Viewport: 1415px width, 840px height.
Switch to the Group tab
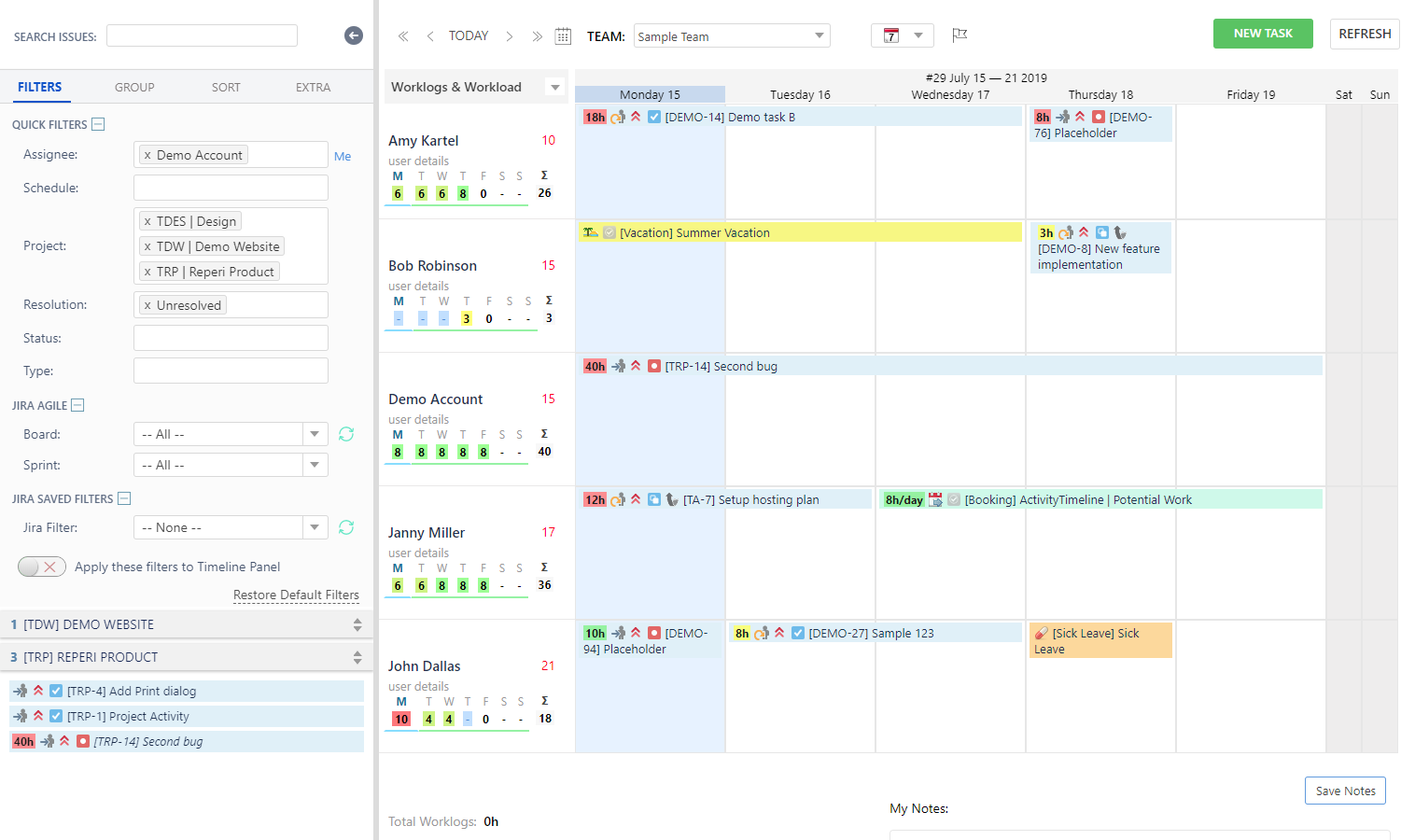pos(134,87)
